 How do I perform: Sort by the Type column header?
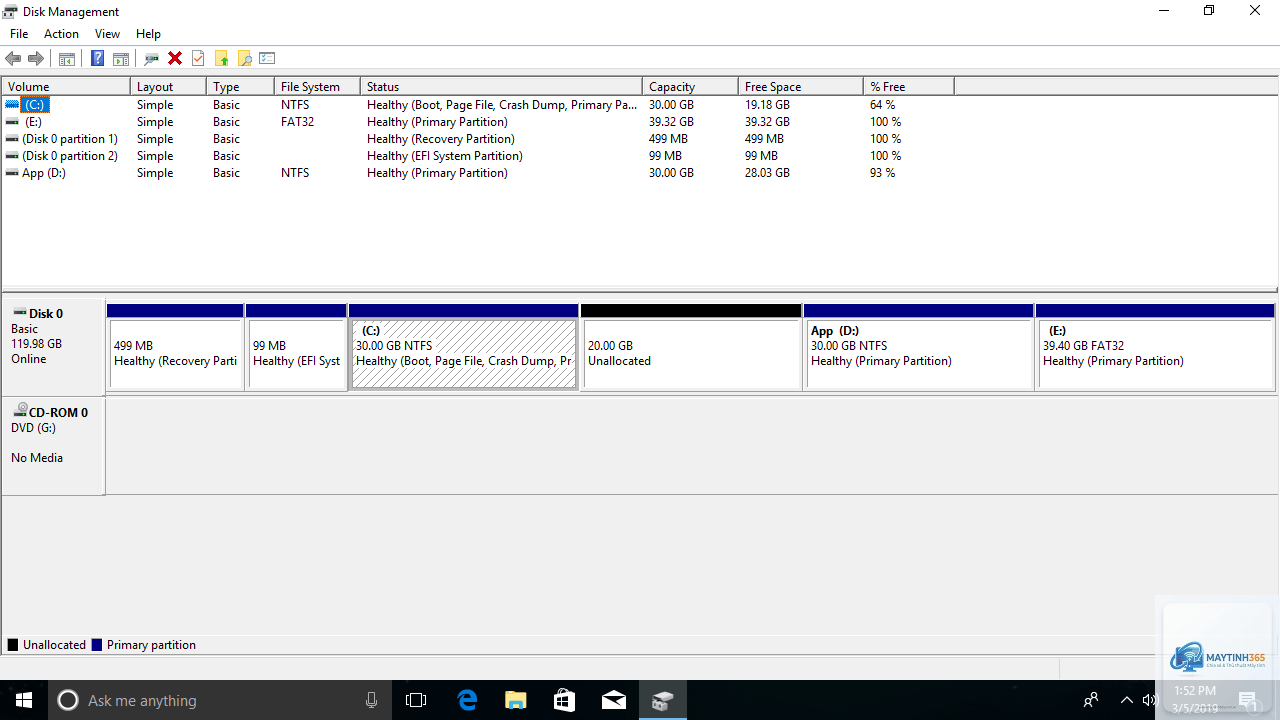240,87
